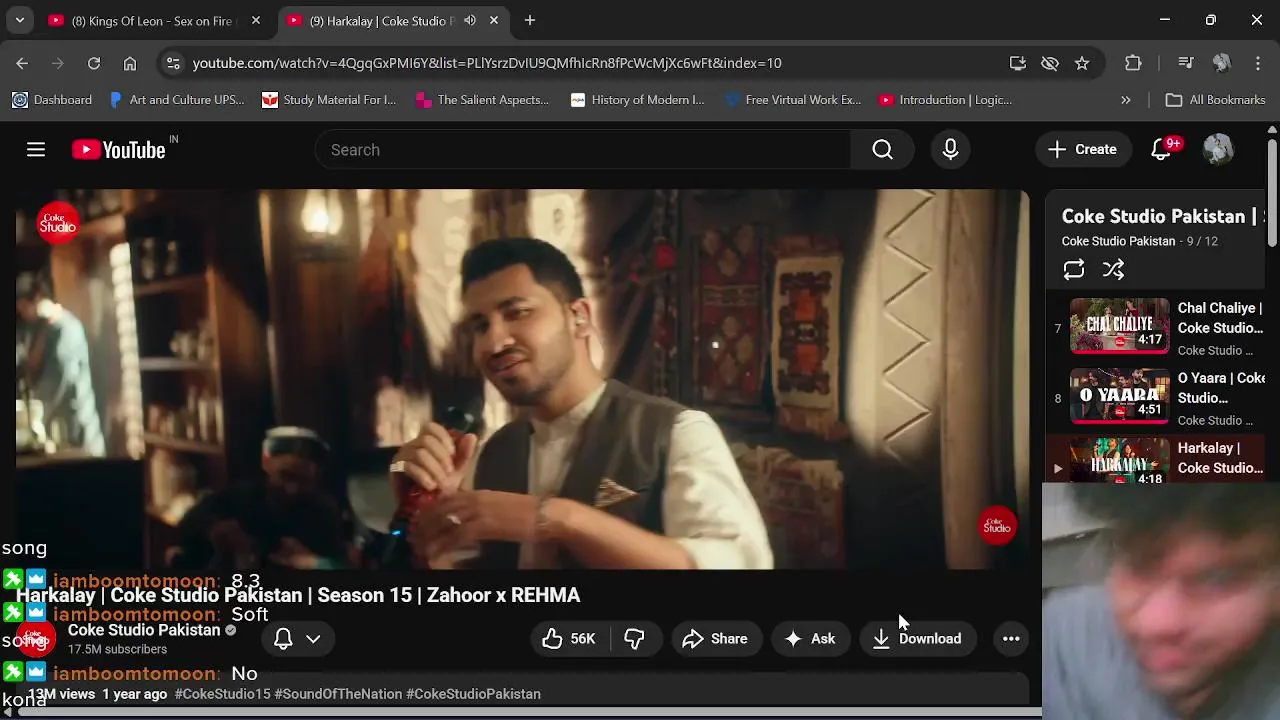Click the search magnifier button
This screenshot has width=1280, height=720.
pyautogui.click(x=882, y=149)
